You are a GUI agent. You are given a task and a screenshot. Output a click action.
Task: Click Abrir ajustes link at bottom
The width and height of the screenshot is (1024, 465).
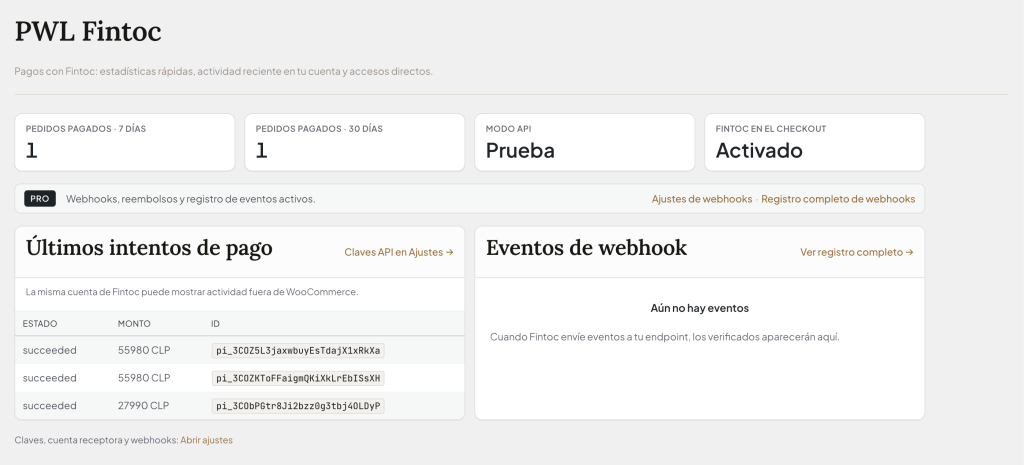(206, 440)
